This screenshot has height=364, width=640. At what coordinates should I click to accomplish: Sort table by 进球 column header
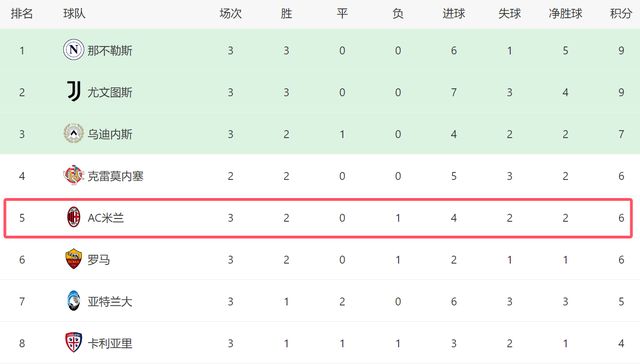[x=453, y=13]
